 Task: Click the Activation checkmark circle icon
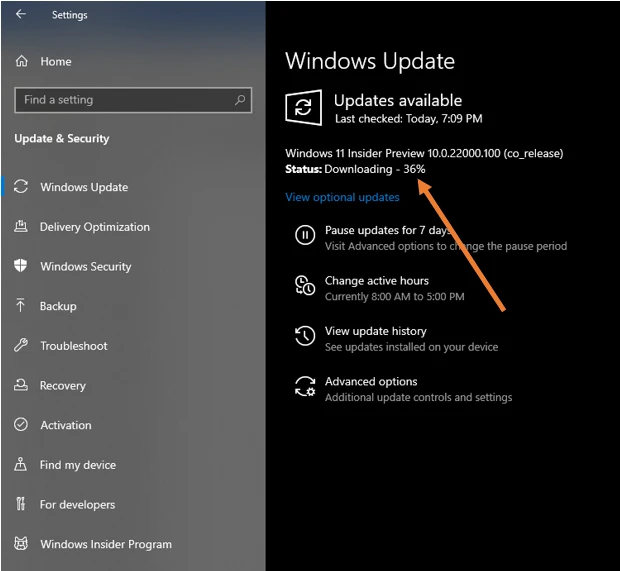[21, 424]
